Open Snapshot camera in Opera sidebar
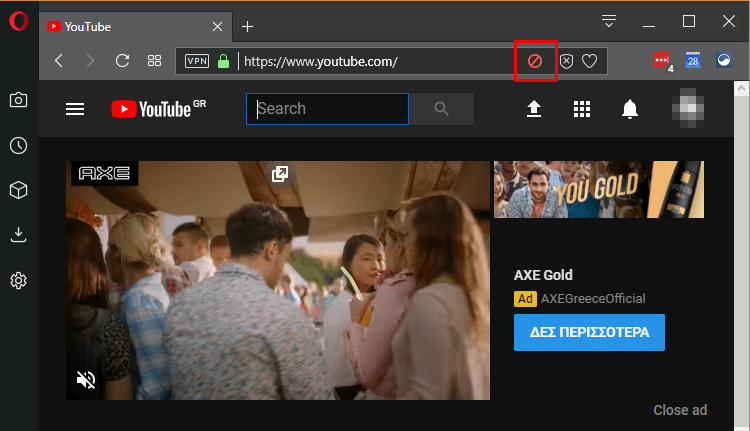This screenshot has width=750, height=431. coord(19,100)
